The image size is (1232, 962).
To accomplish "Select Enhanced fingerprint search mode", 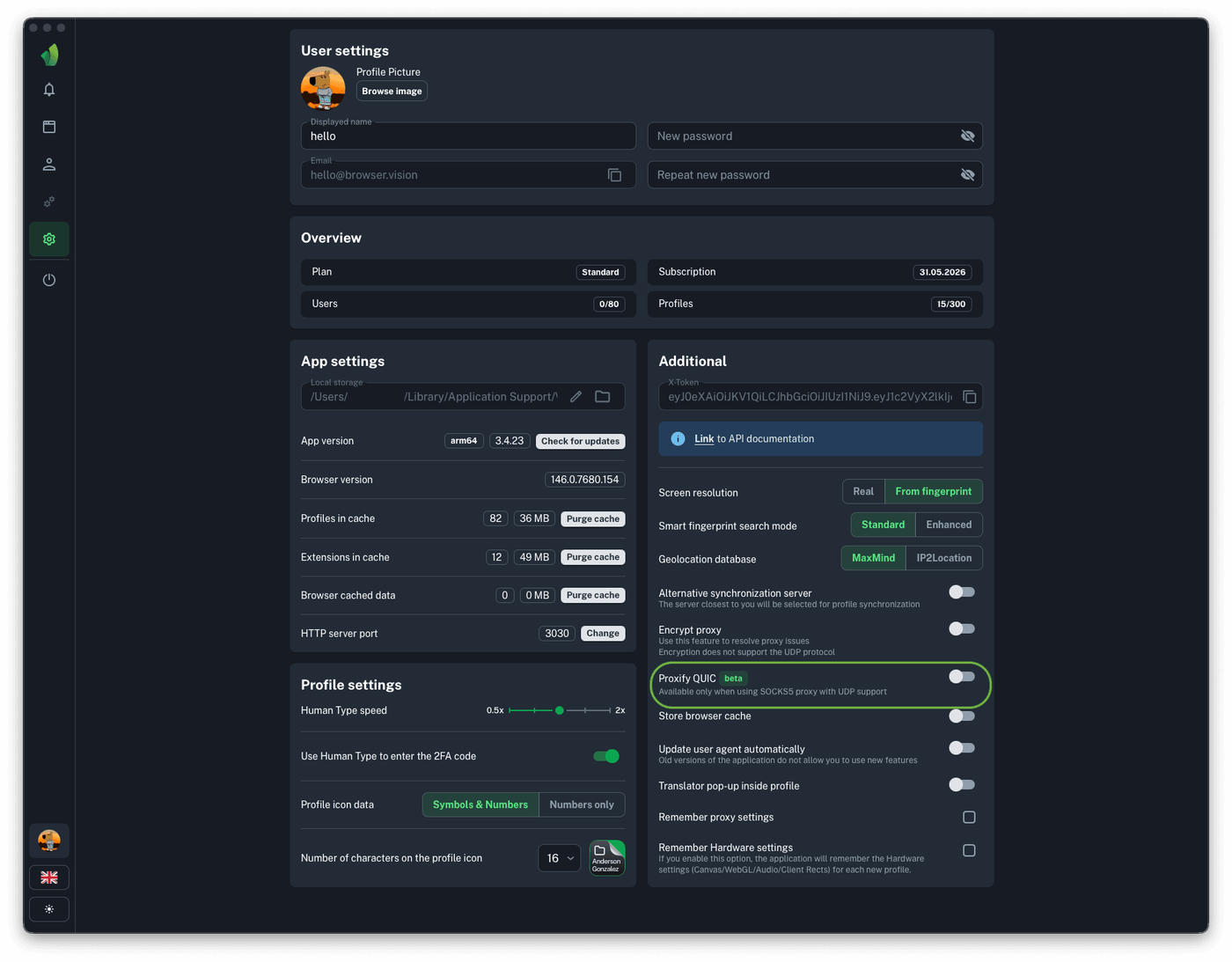I will (949, 525).
